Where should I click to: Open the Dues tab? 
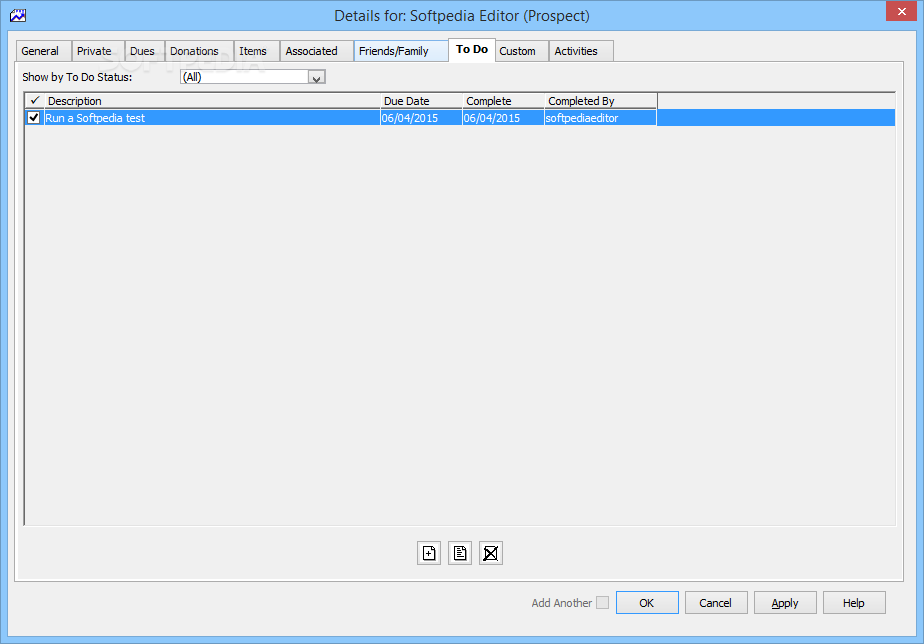pyautogui.click(x=145, y=51)
